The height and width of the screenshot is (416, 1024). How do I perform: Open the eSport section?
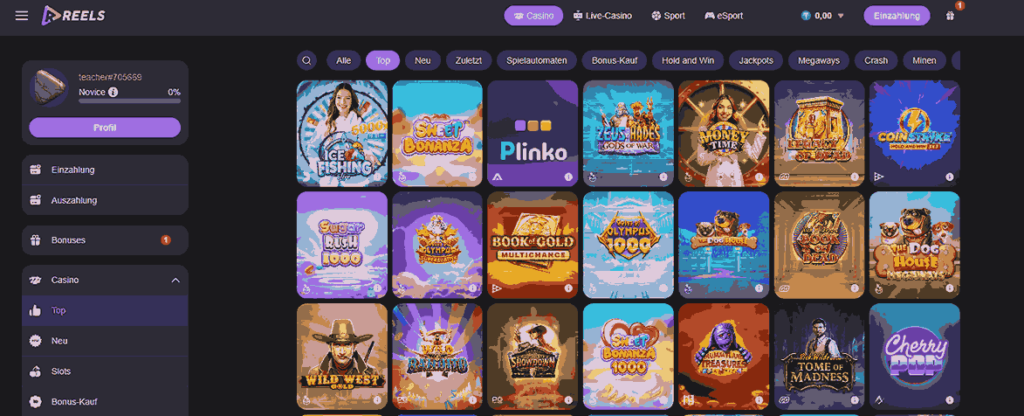(x=724, y=16)
